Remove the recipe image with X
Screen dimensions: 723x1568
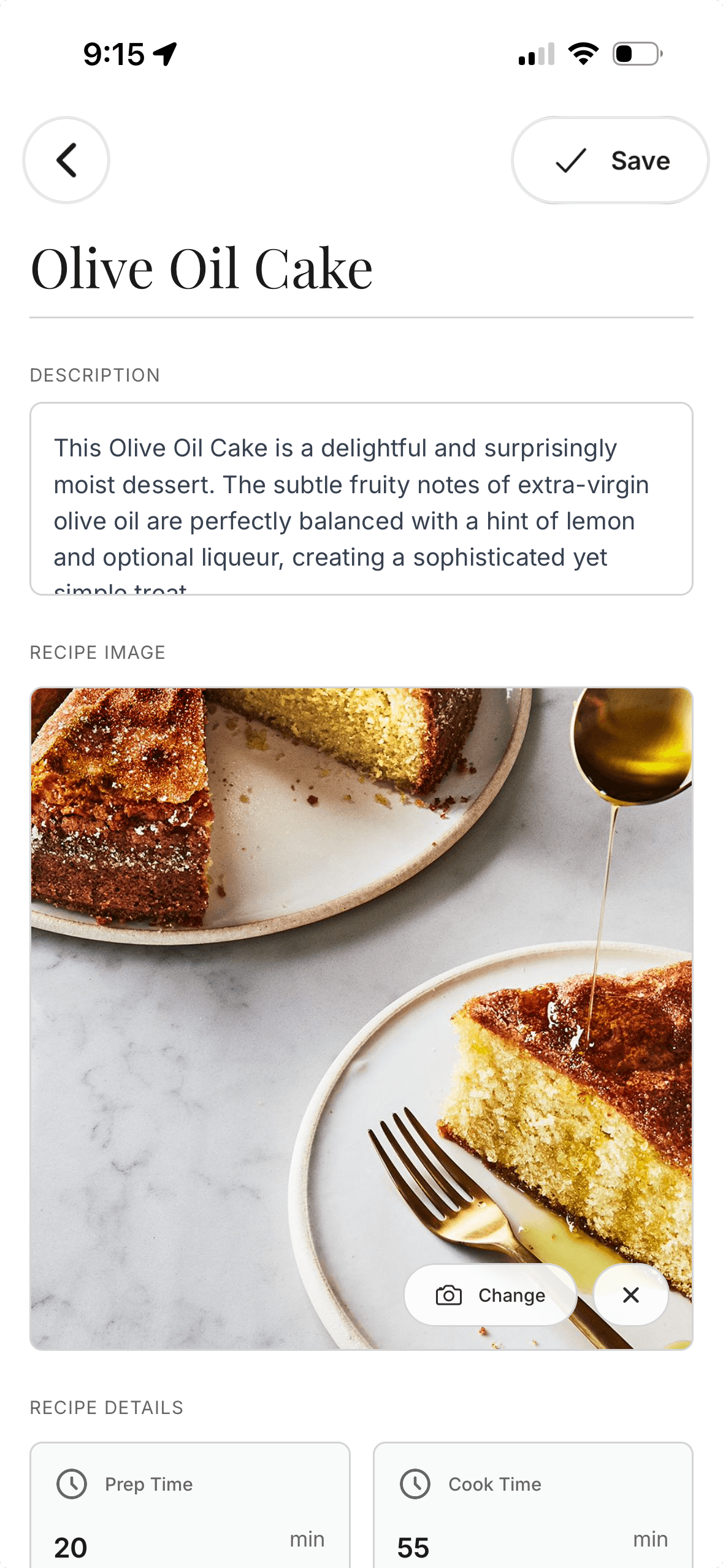(x=630, y=1295)
